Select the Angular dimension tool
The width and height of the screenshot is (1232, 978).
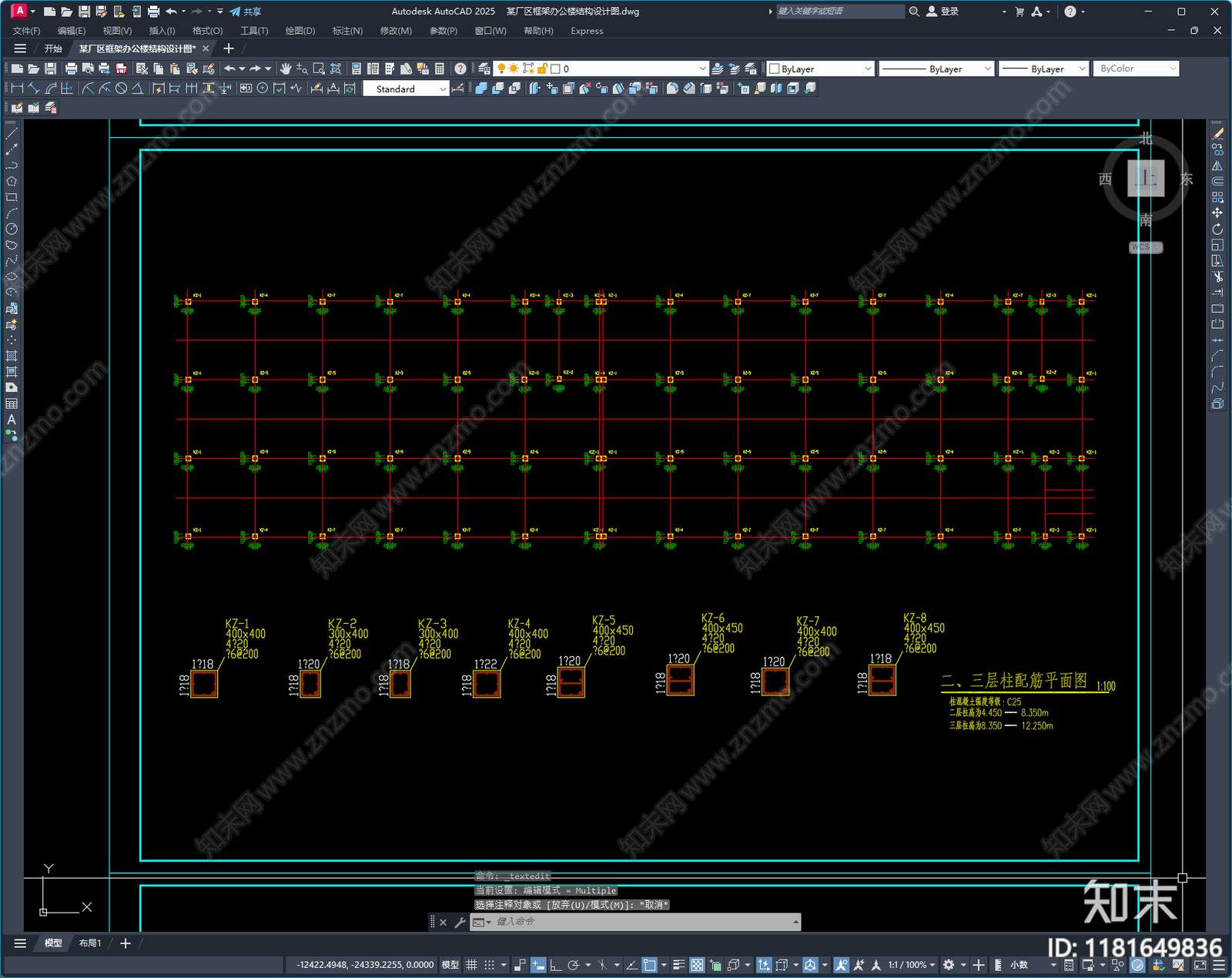click(x=137, y=89)
